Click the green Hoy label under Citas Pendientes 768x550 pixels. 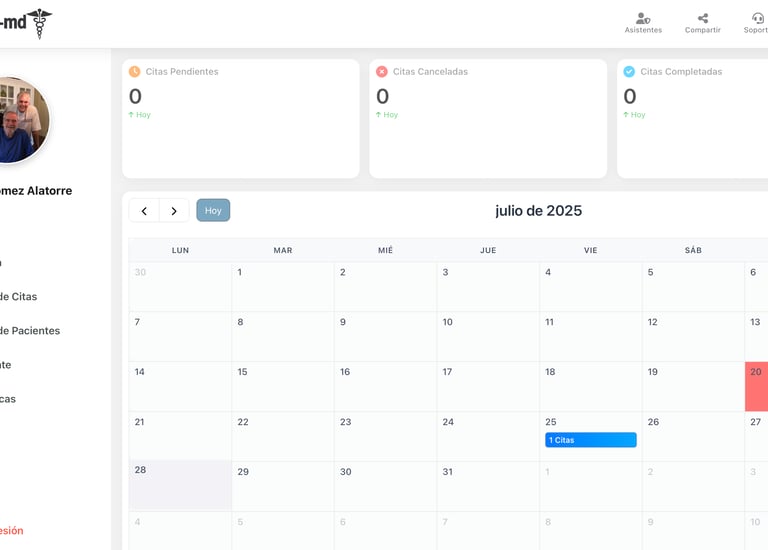(x=140, y=115)
